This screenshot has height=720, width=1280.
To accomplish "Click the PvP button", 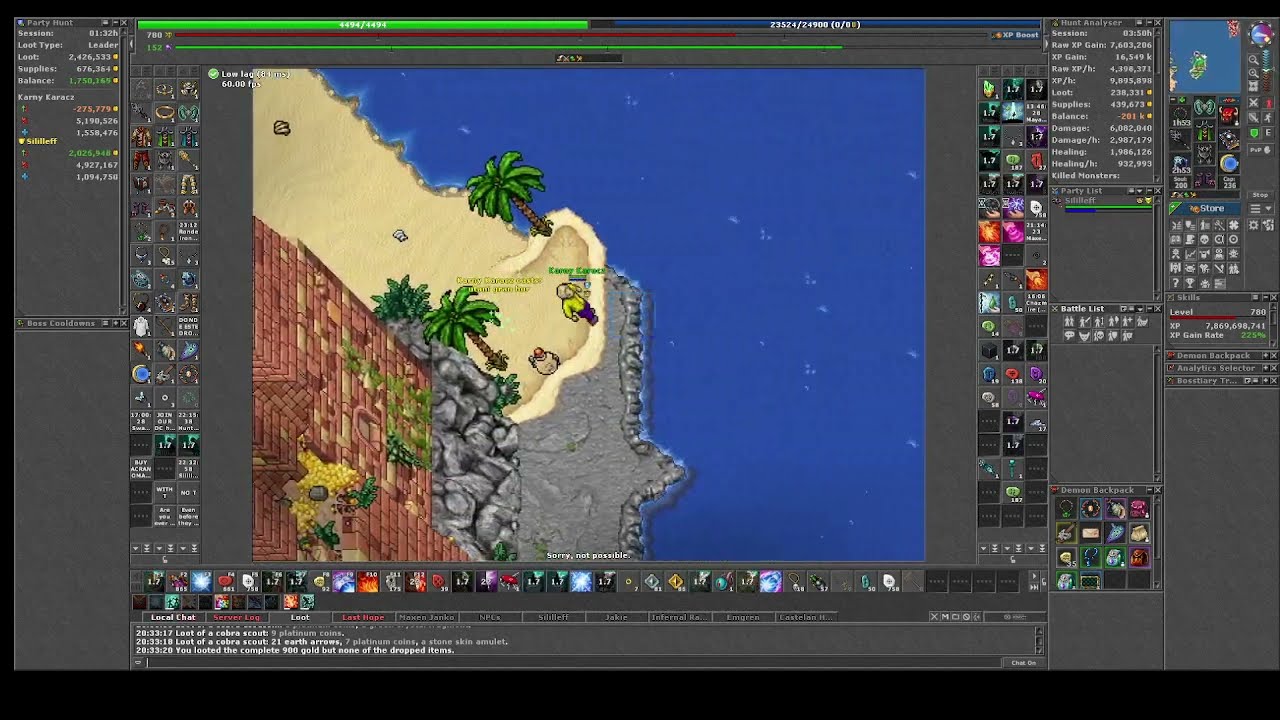I will (1260, 149).
